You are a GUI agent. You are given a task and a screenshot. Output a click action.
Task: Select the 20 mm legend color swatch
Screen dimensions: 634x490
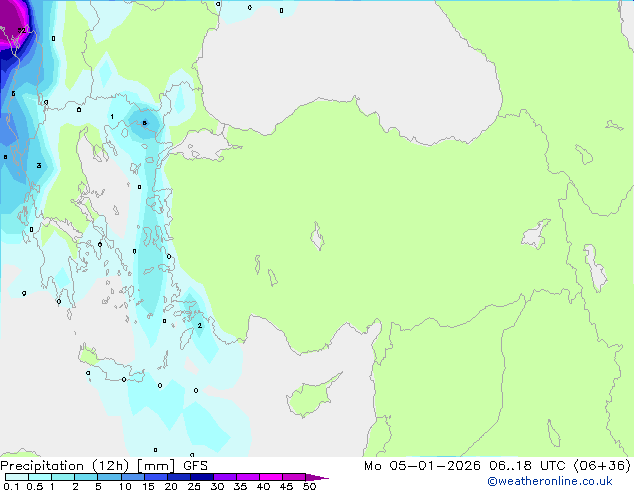(x=179, y=477)
